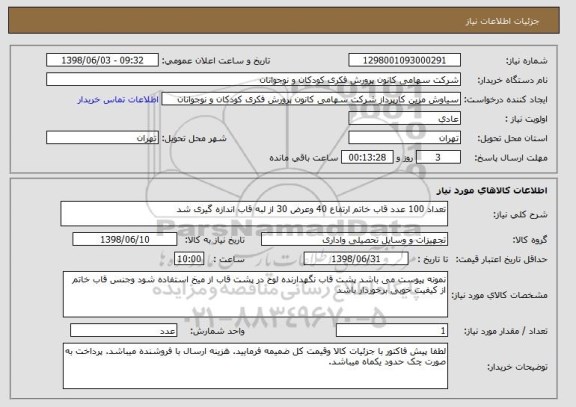Click the شرح کلی نیاز label
Screen dimensions: 576x407
[x=520, y=215]
